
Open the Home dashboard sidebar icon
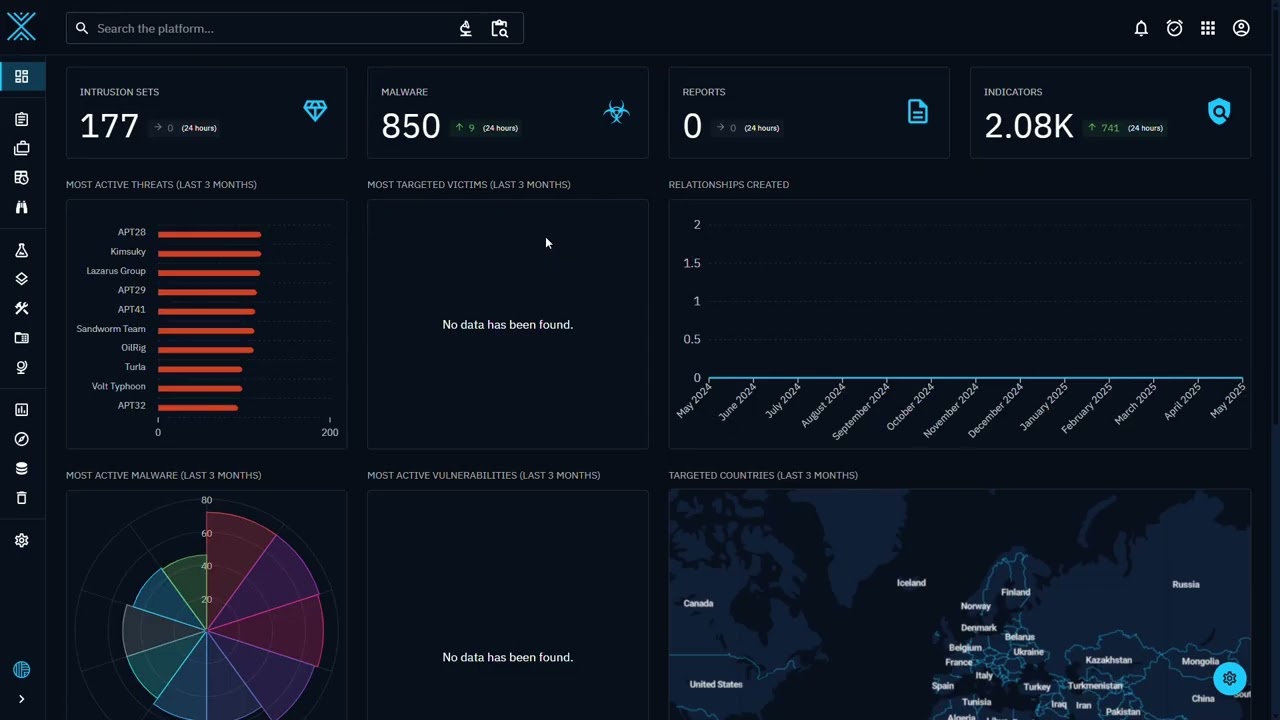(x=21, y=77)
